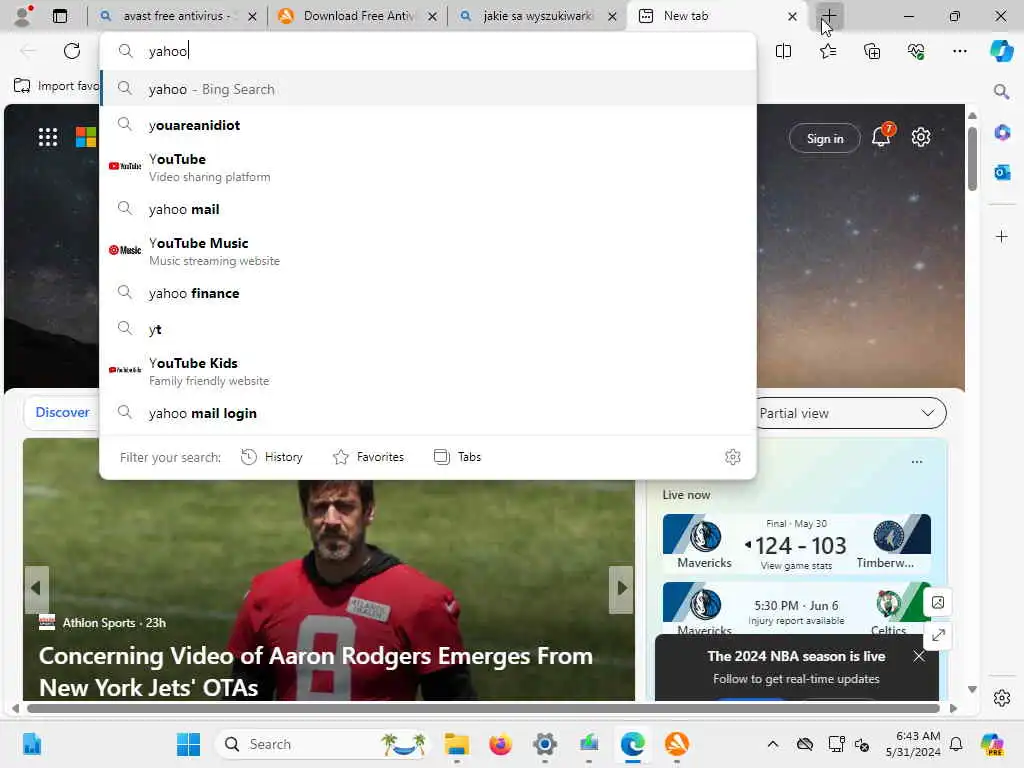
Task: Open Microsoft Edge in taskbar
Action: [632, 744]
